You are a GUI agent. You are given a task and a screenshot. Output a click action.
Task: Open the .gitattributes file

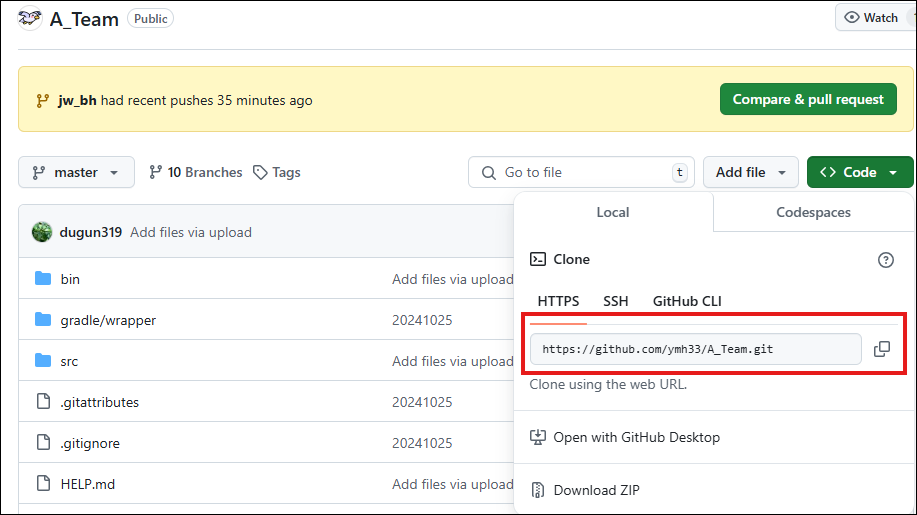(99, 402)
